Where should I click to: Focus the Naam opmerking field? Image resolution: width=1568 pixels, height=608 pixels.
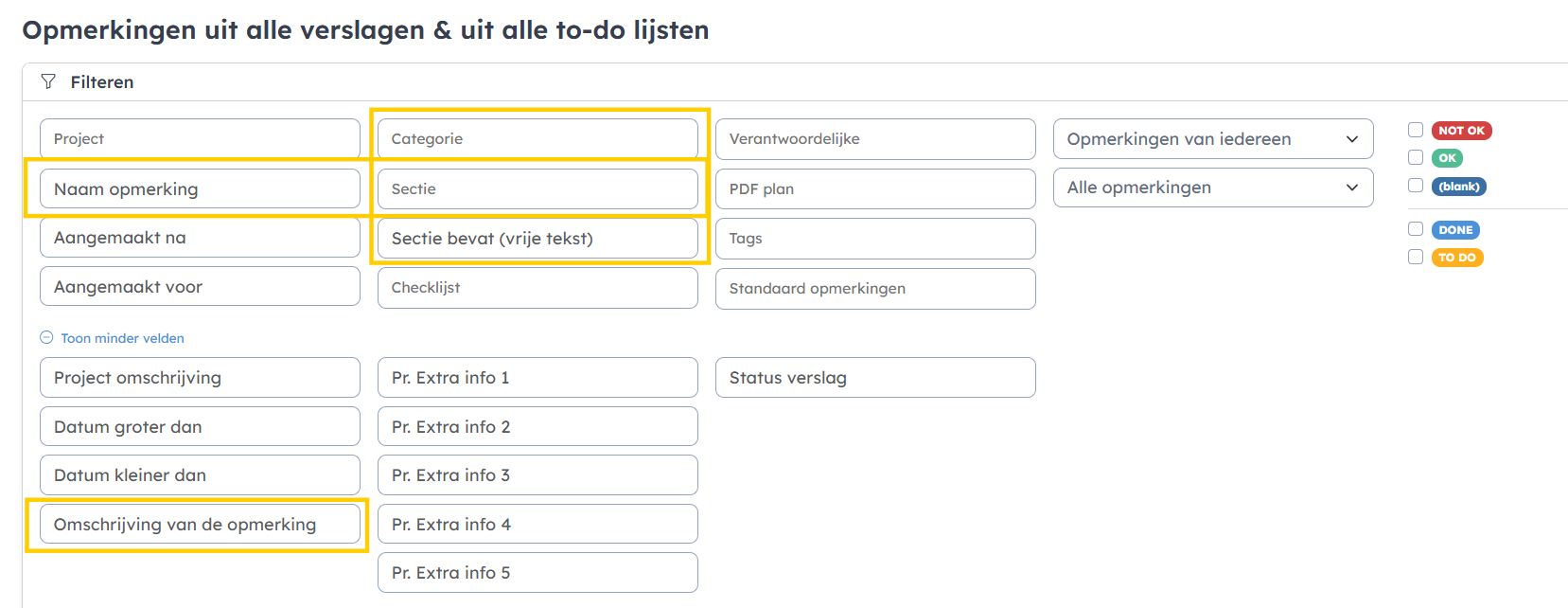pyautogui.click(x=200, y=188)
